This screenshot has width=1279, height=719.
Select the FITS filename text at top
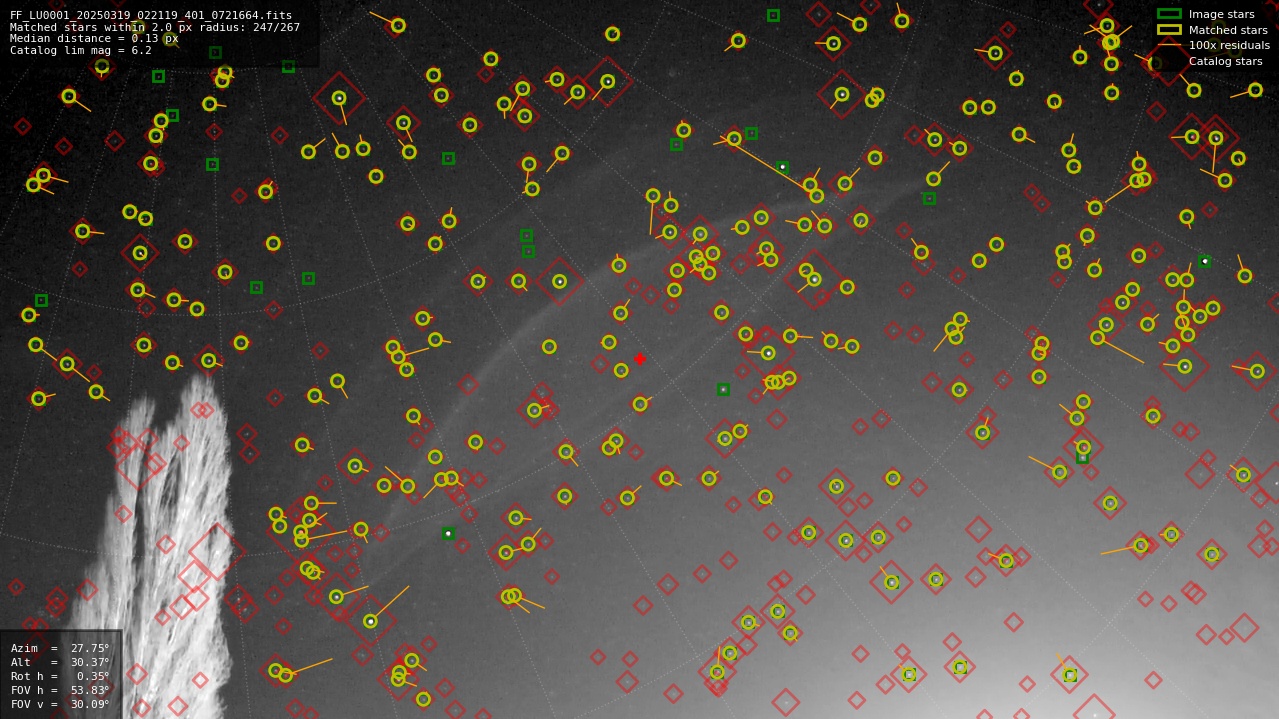pyautogui.click(x=151, y=15)
